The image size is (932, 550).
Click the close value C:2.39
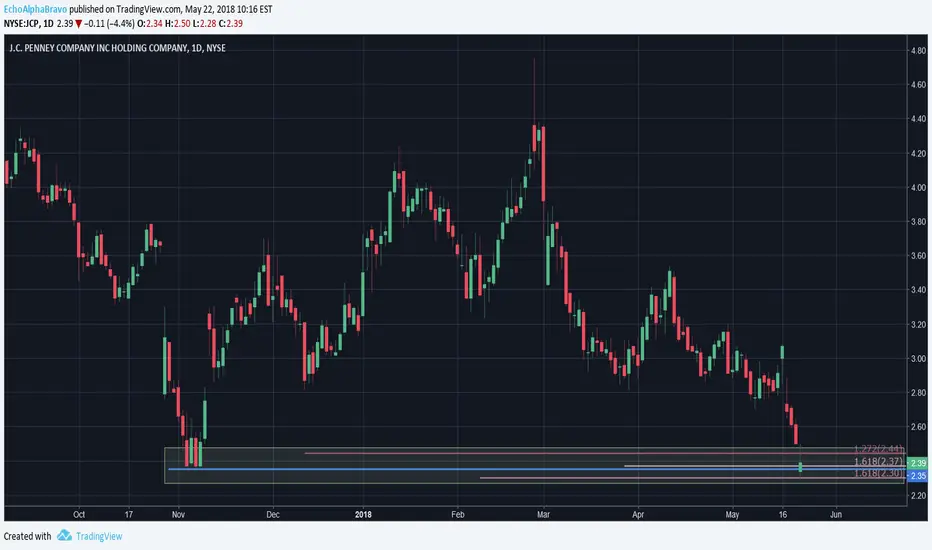231,24
